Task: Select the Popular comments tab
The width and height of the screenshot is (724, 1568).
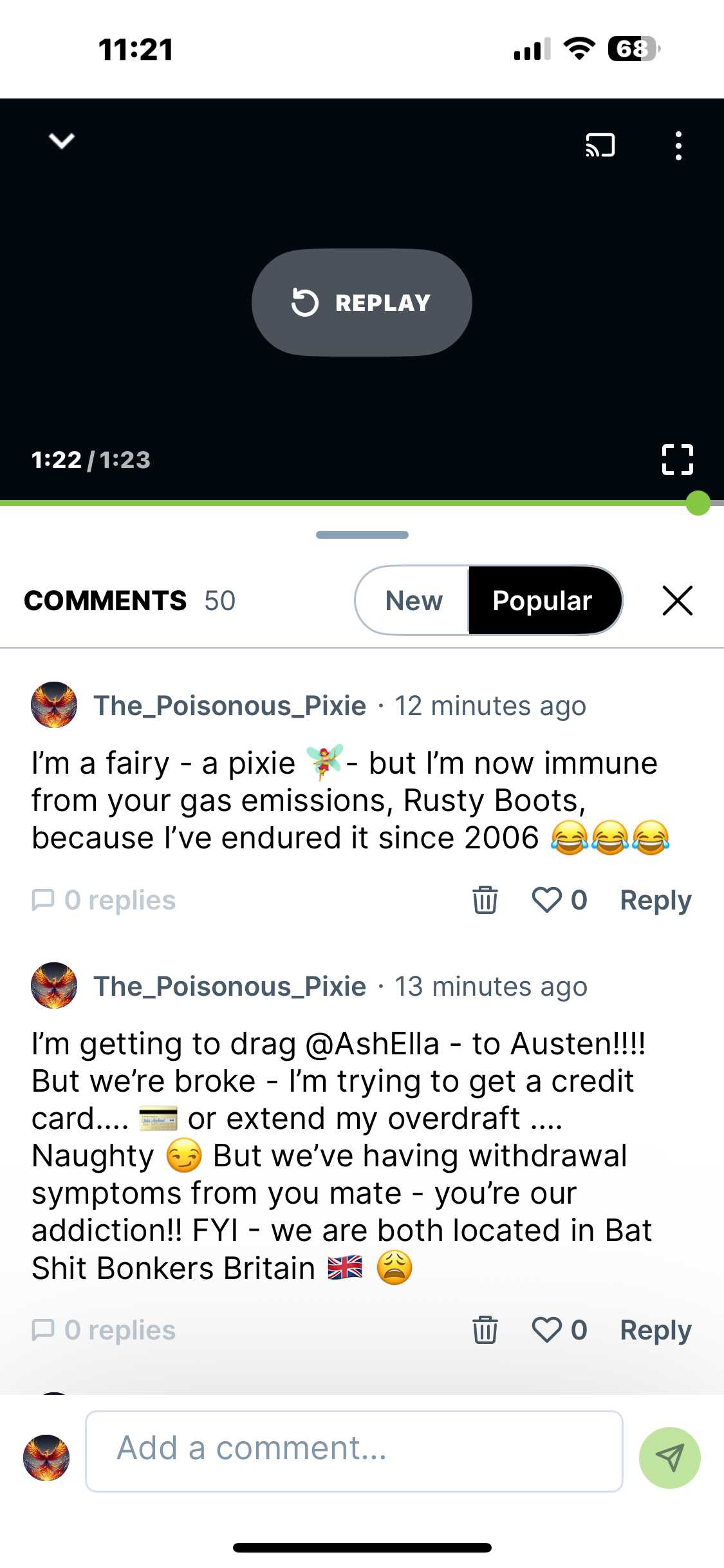Action: pyautogui.click(x=543, y=601)
